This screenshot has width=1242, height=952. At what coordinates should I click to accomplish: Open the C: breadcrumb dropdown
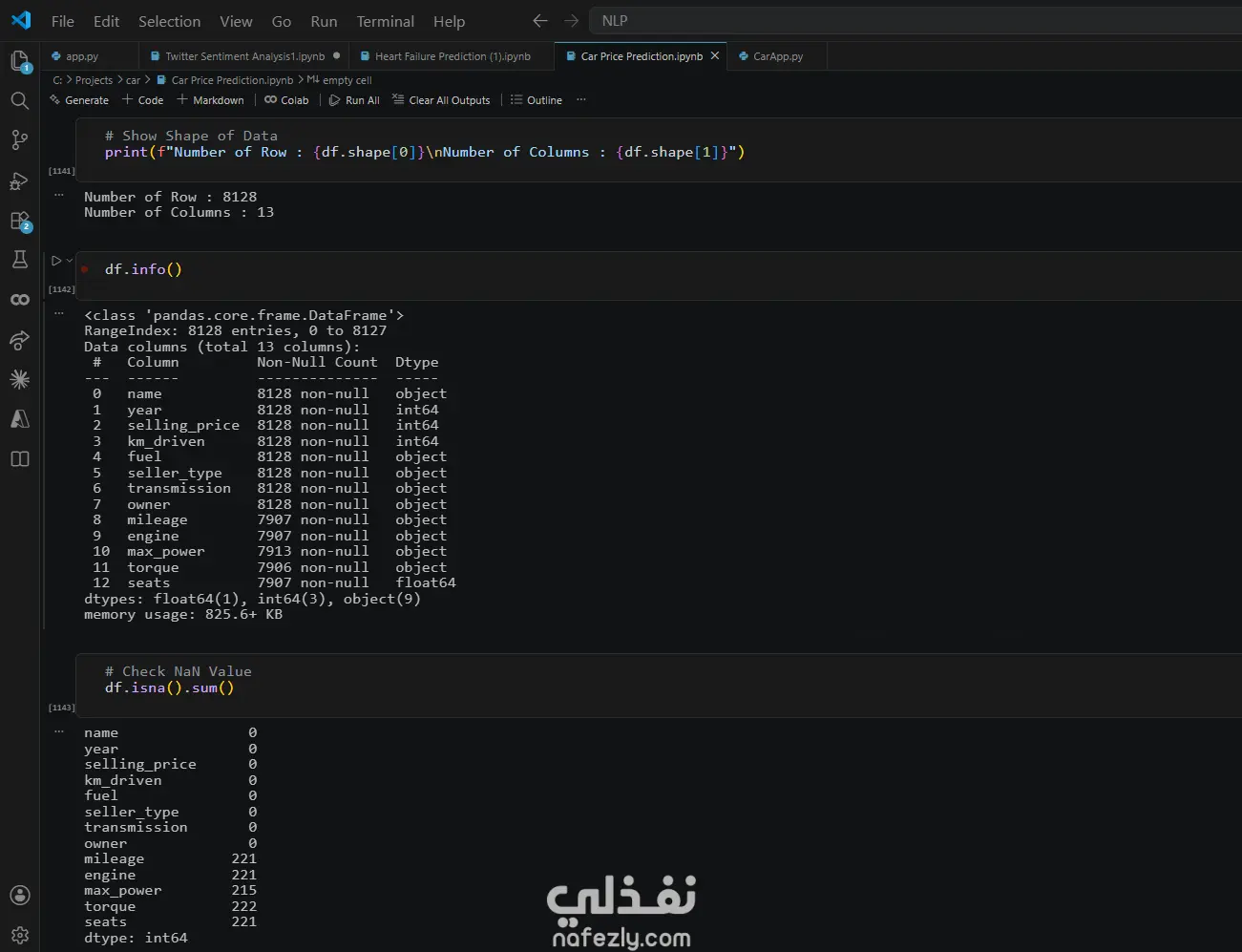click(x=57, y=80)
